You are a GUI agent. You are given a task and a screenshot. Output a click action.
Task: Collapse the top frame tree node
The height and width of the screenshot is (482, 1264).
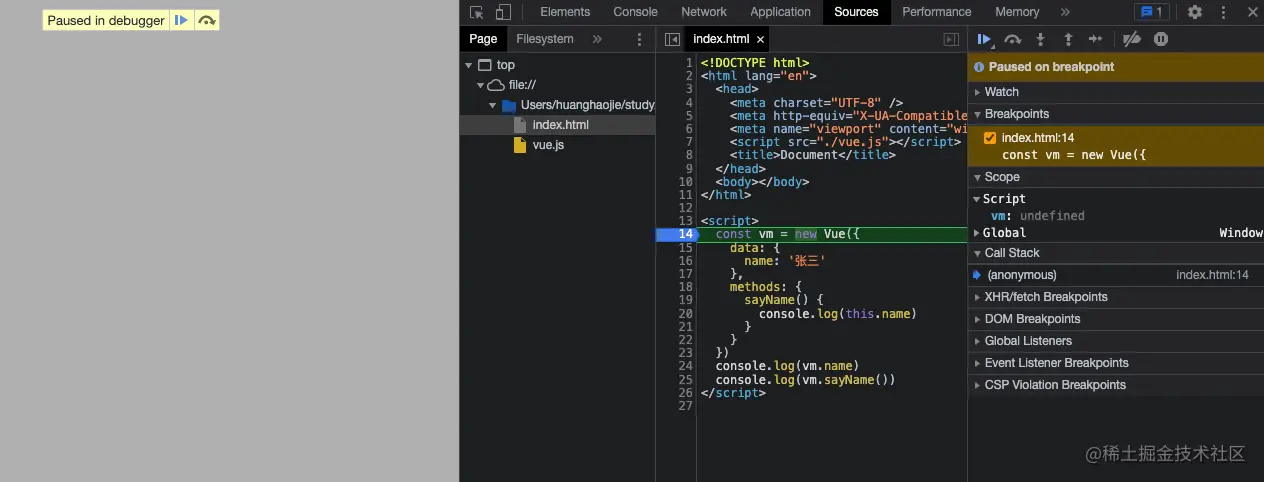pos(468,65)
